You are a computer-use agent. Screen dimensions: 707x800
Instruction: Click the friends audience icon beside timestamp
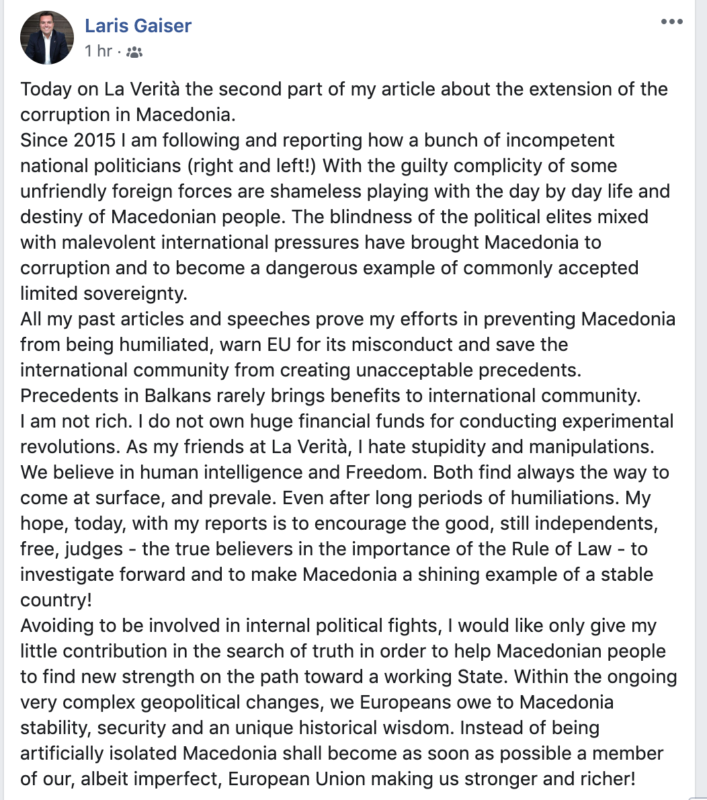click(x=135, y=51)
